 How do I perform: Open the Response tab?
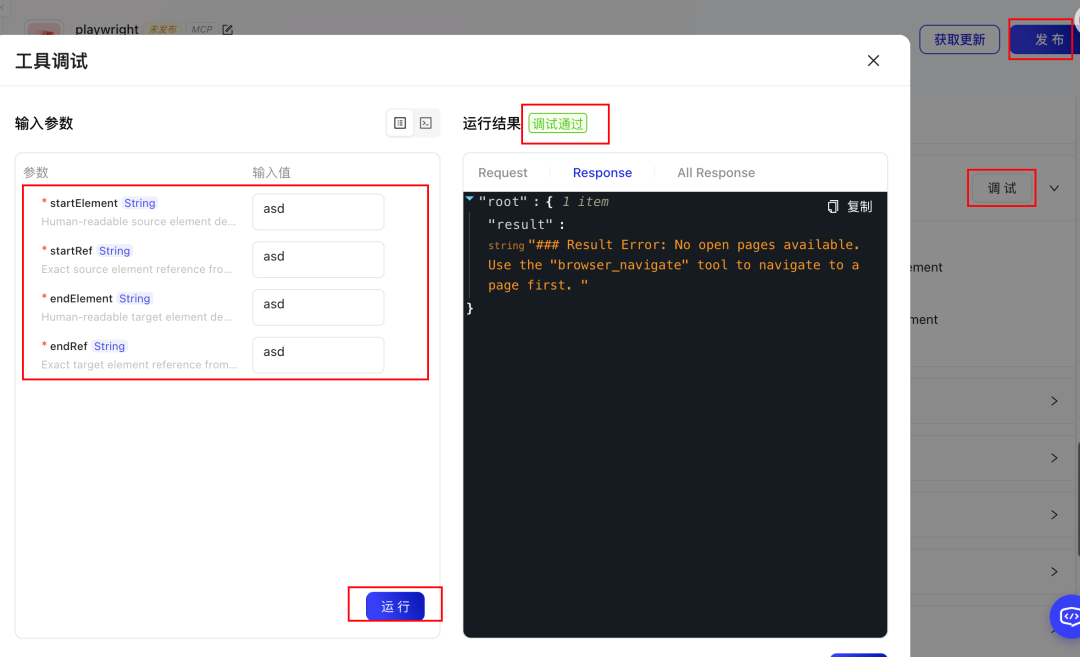tap(602, 173)
